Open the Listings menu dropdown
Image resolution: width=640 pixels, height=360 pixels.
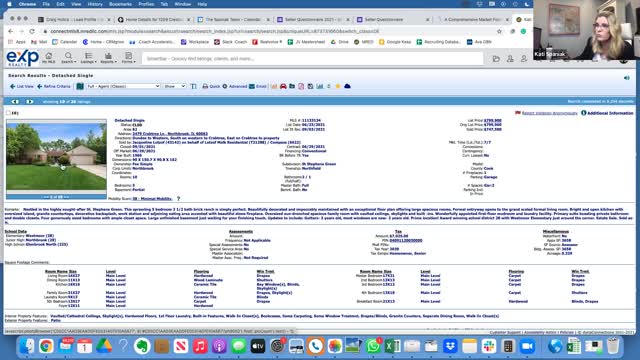point(88,58)
